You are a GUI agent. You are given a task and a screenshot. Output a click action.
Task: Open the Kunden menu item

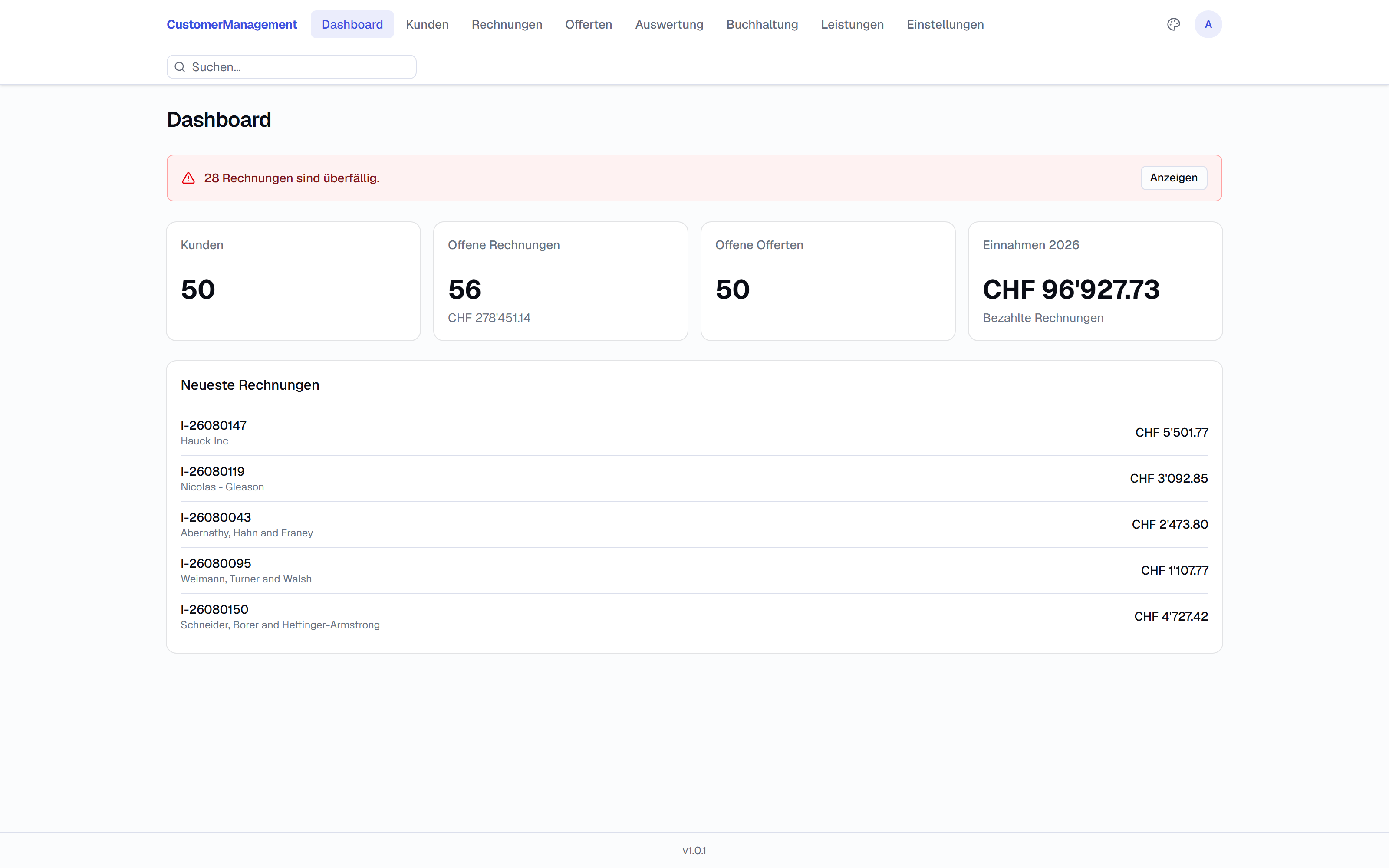tap(427, 24)
